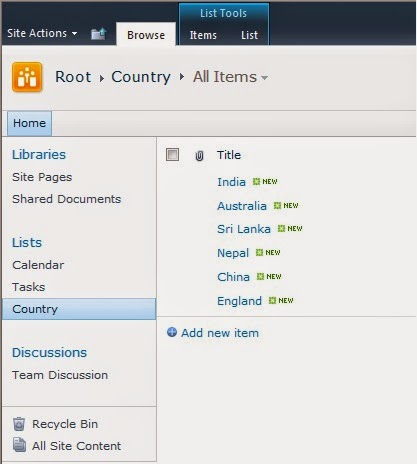
Task: Click the Navigate Up folder icon
Action: (98, 34)
